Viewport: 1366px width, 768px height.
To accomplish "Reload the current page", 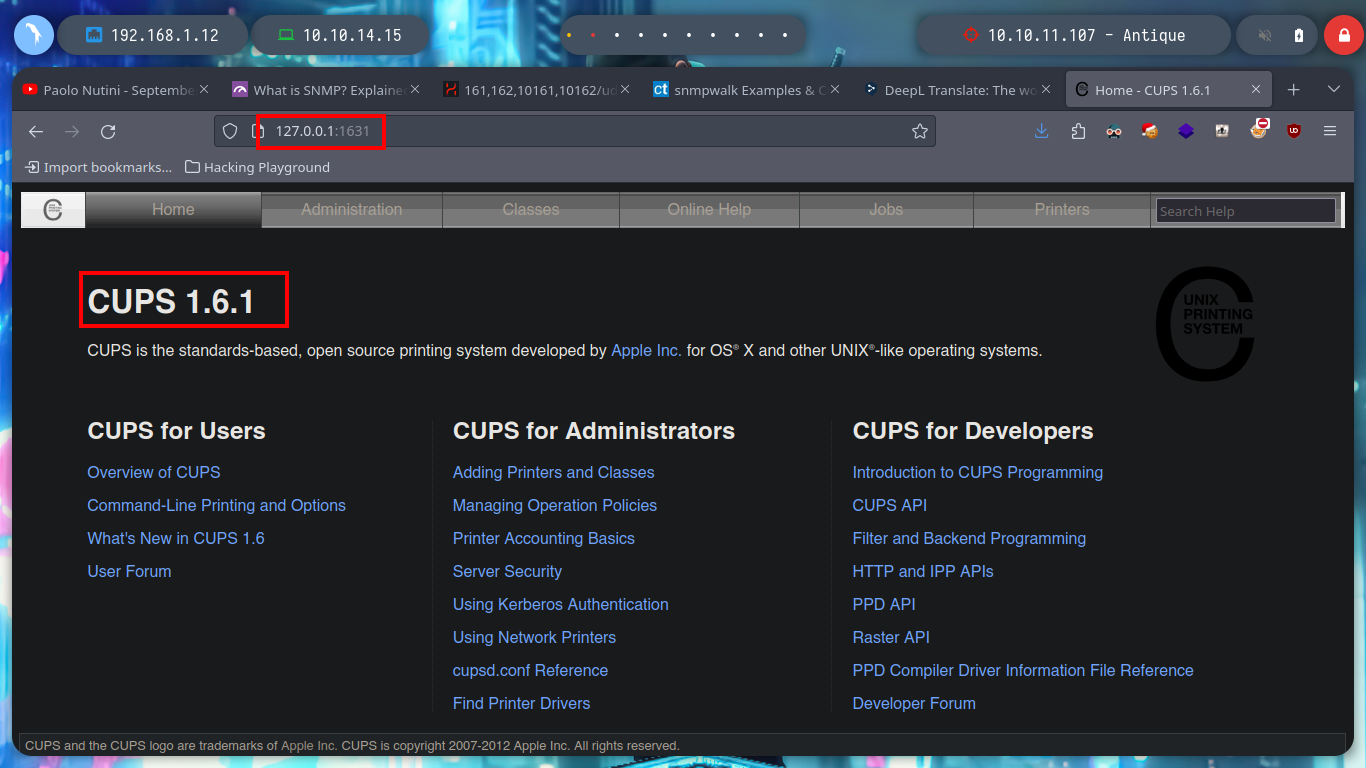I will (x=108, y=131).
